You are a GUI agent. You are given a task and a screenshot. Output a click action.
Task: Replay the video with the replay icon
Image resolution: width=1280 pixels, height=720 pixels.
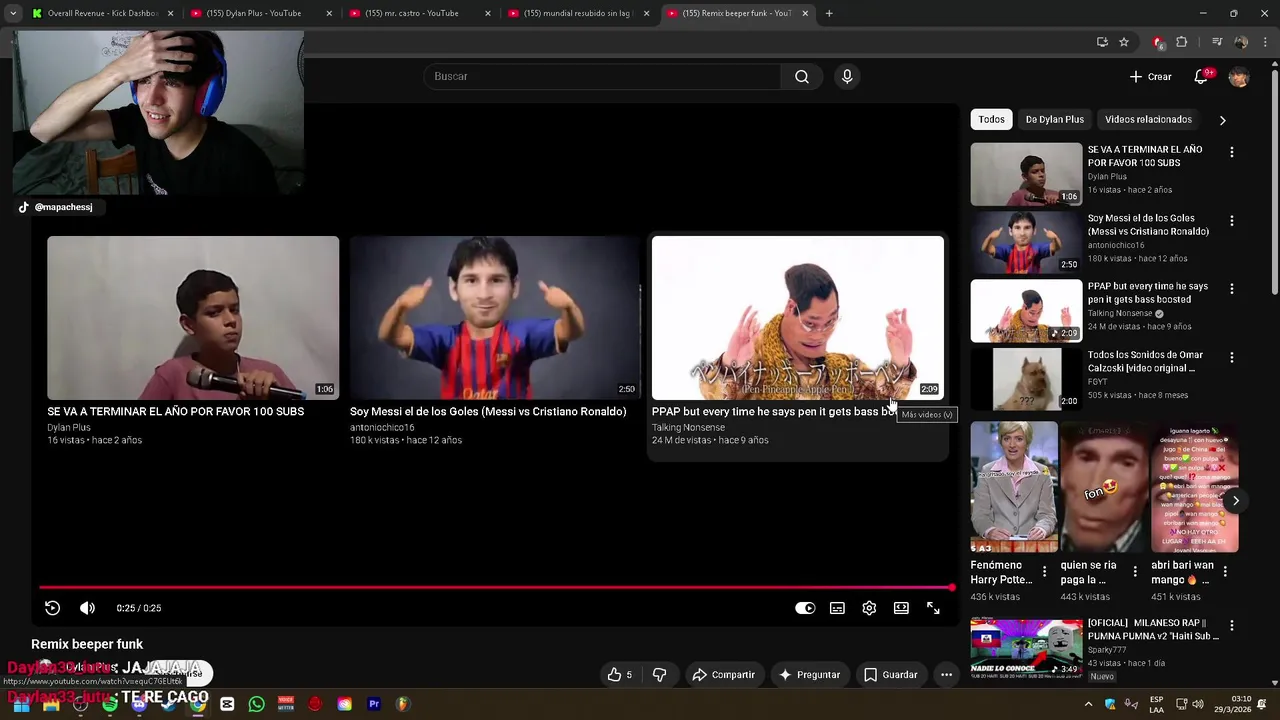[x=53, y=608]
